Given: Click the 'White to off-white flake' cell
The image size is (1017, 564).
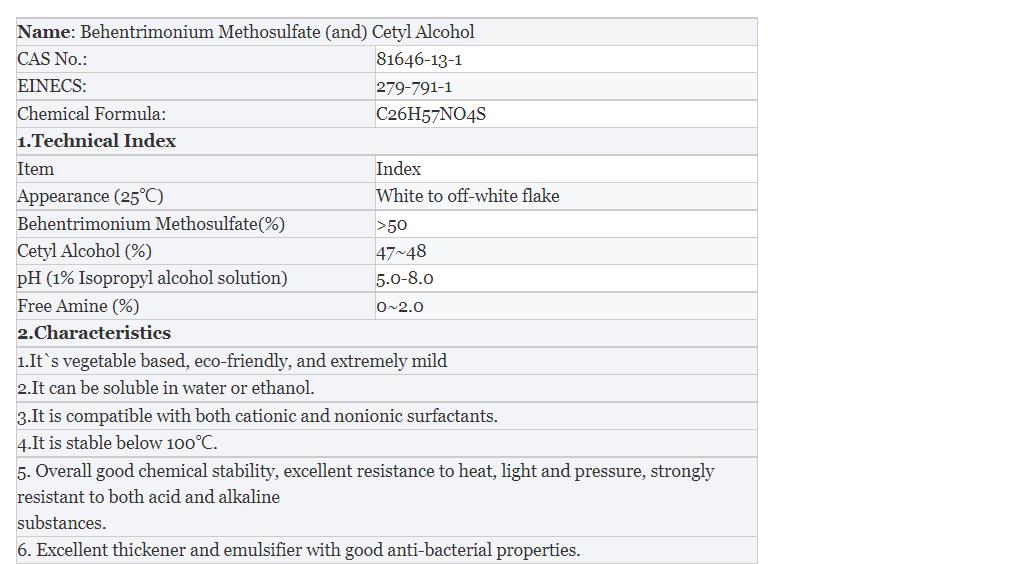Looking at the screenshot, I should (467, 196).
